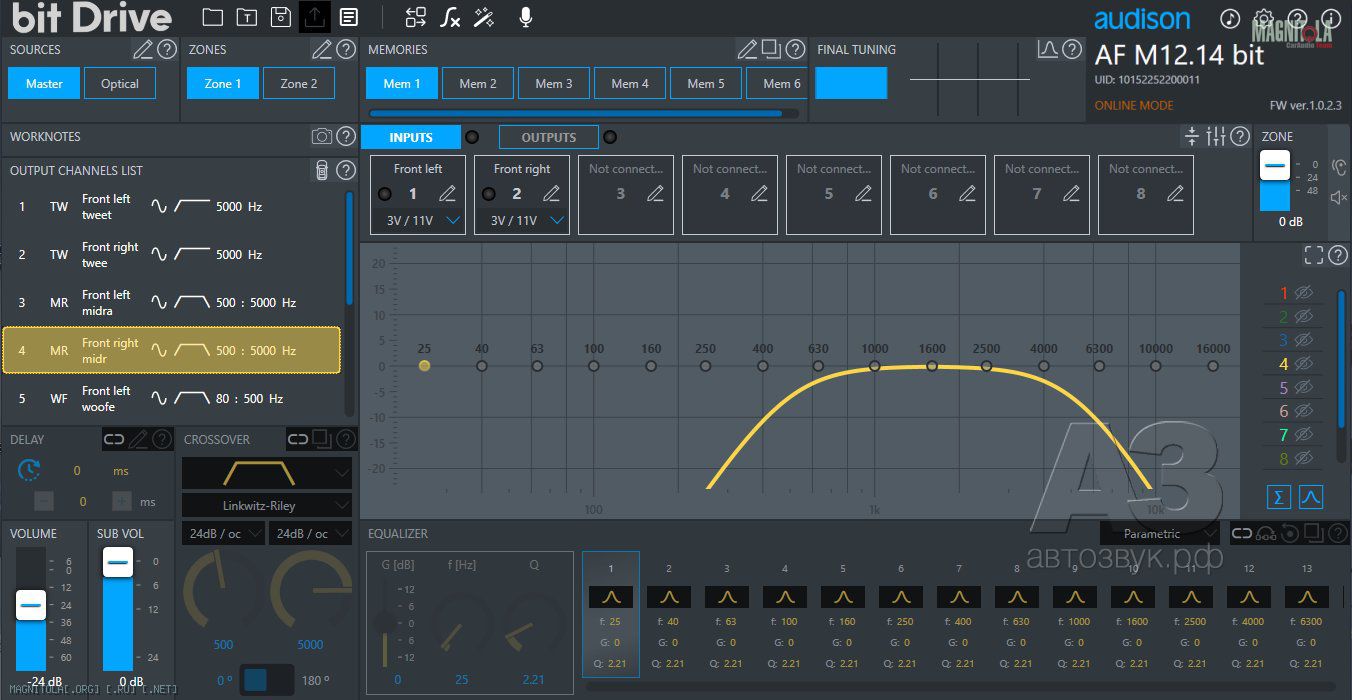Open Zones help question mark icon

click(346, 49)
